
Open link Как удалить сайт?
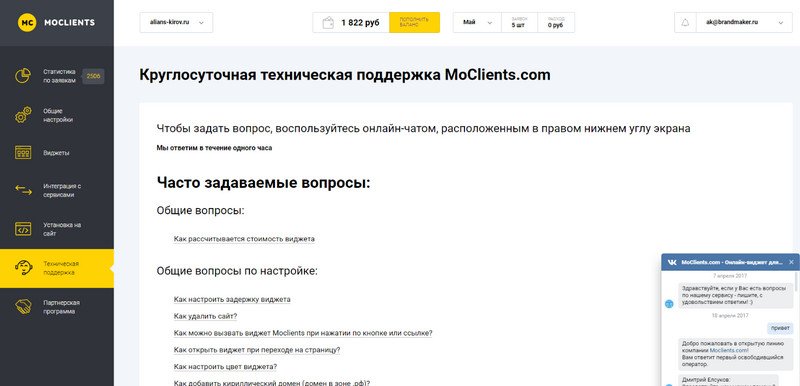[205, 316]
